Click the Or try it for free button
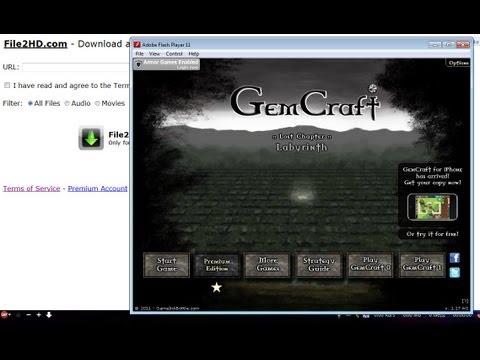 point(432,234)
